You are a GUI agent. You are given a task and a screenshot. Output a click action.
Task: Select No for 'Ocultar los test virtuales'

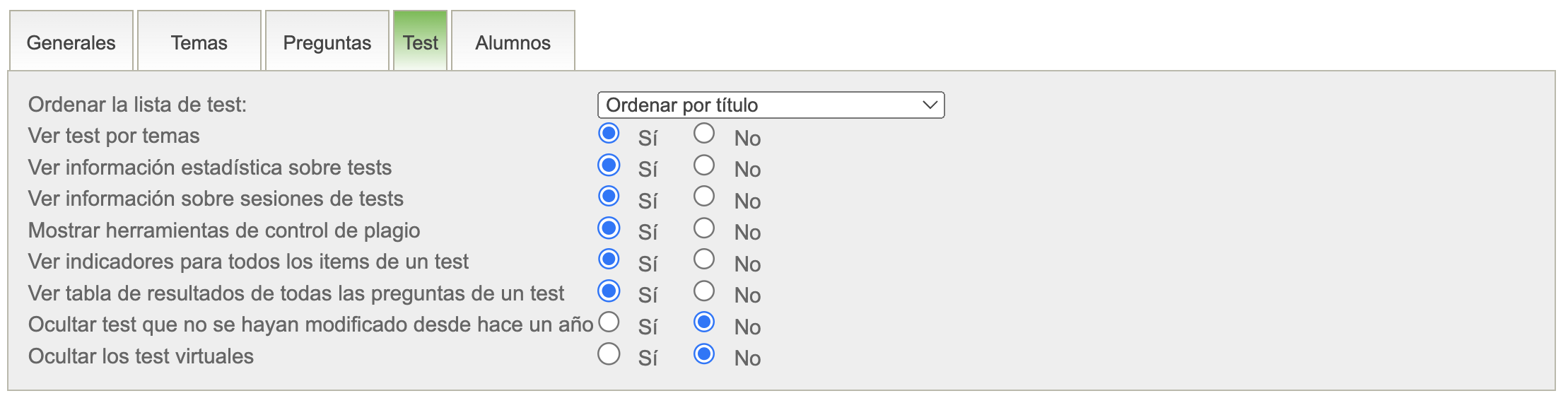click(703, 354)
